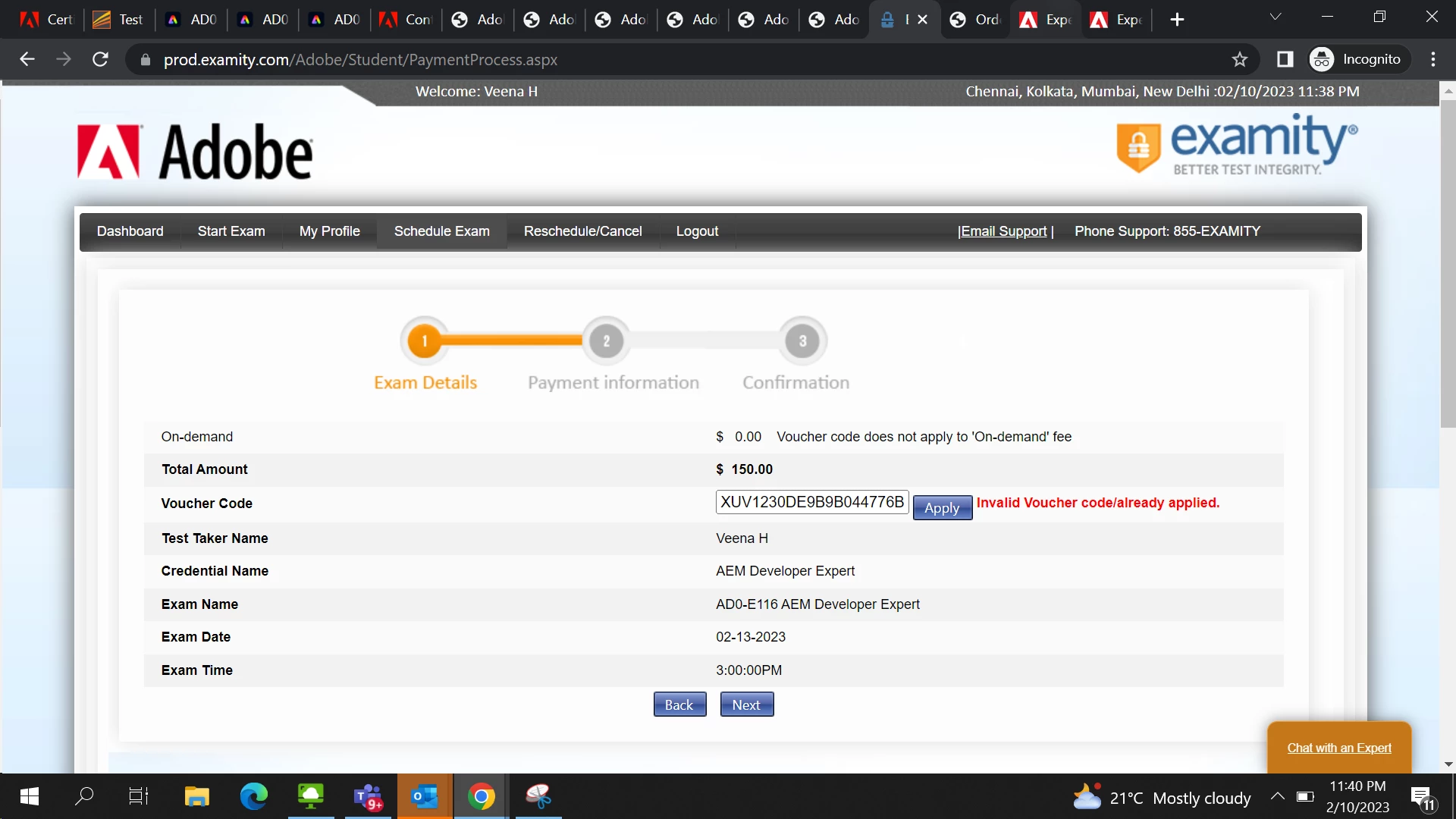The height and width of the screenshot is (819, 1456).
Task: Click the browser side panel icon
Action: click(x=1285, y=59)
